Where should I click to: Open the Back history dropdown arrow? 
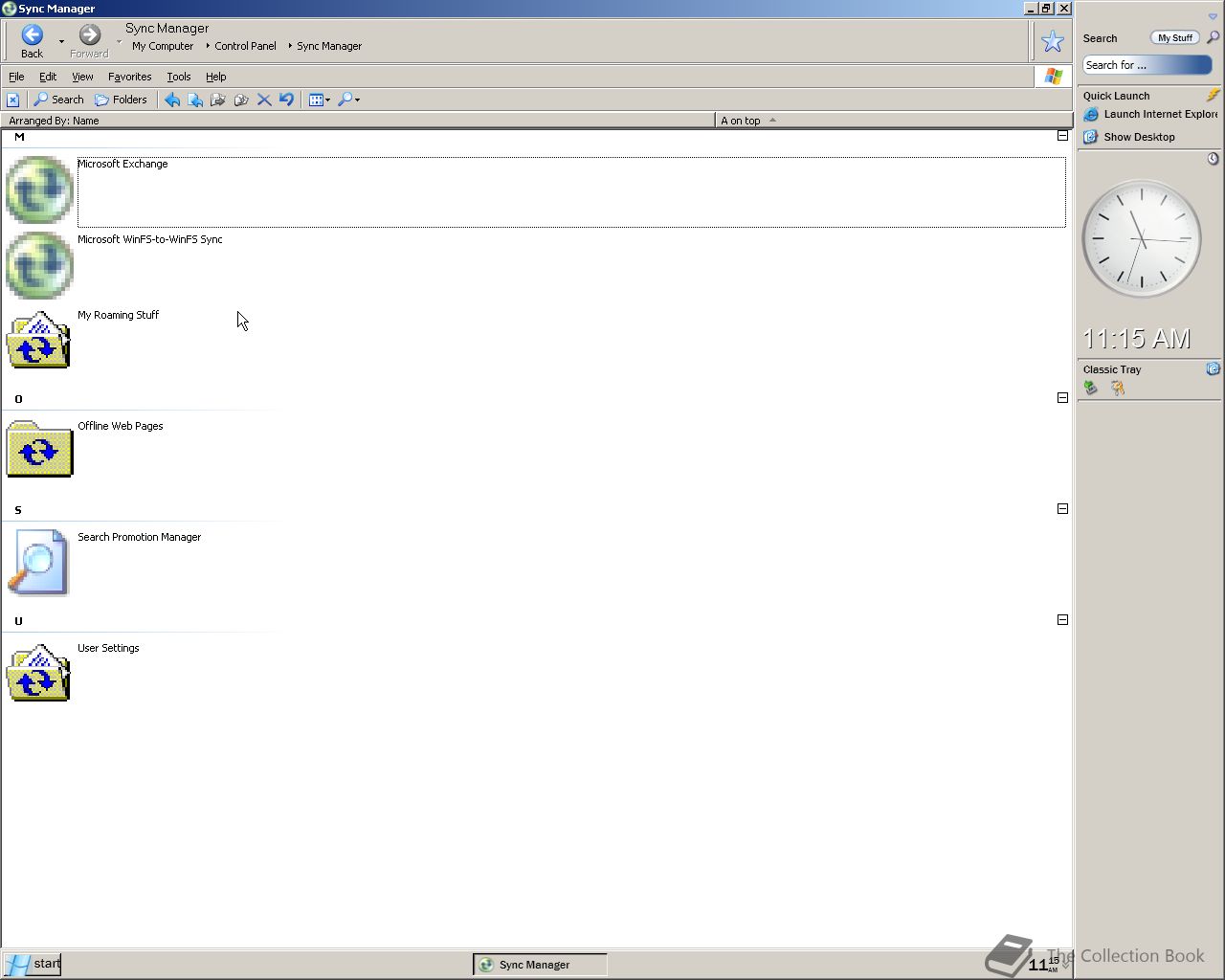click(x=61, y=41)
